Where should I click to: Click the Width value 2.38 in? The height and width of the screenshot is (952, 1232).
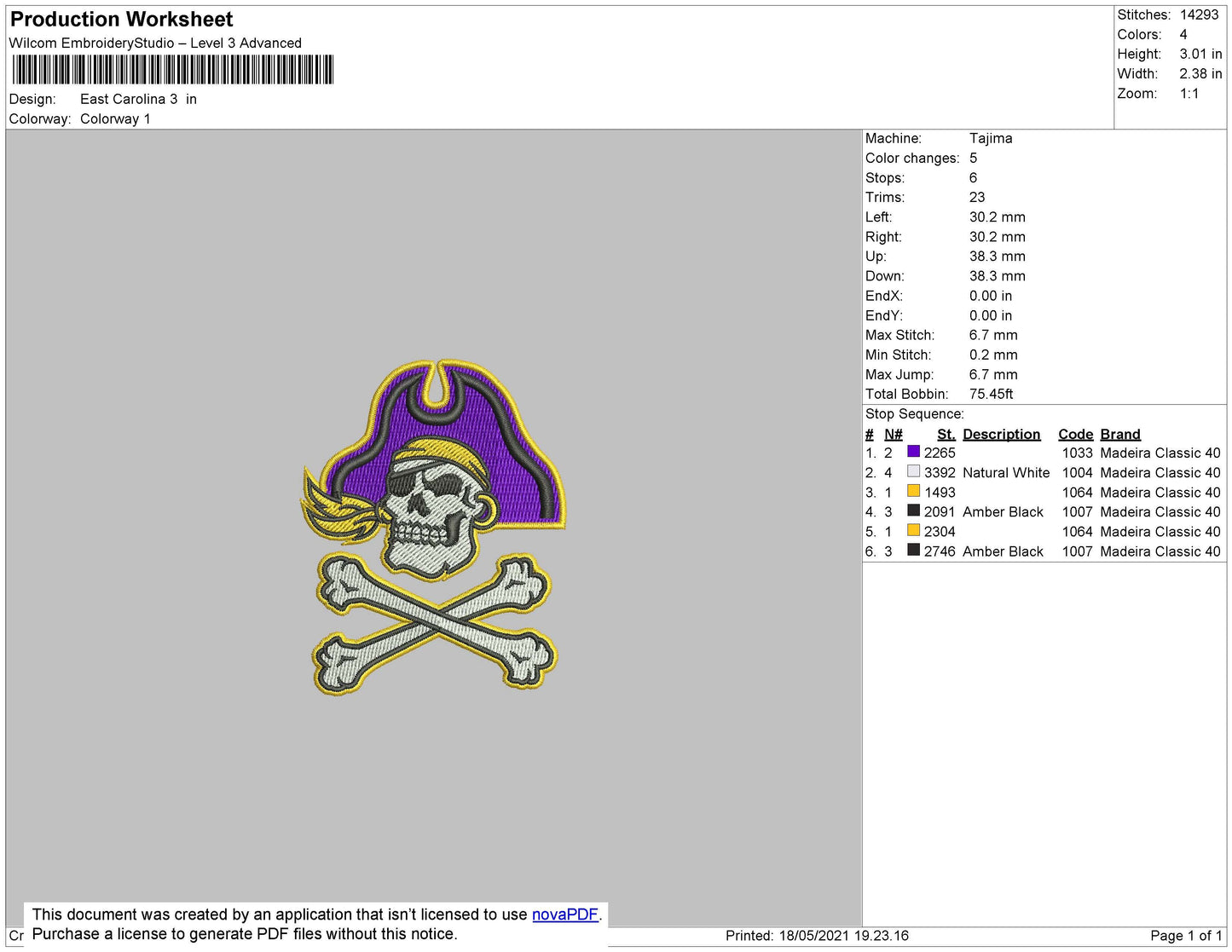coord(1200,73)
